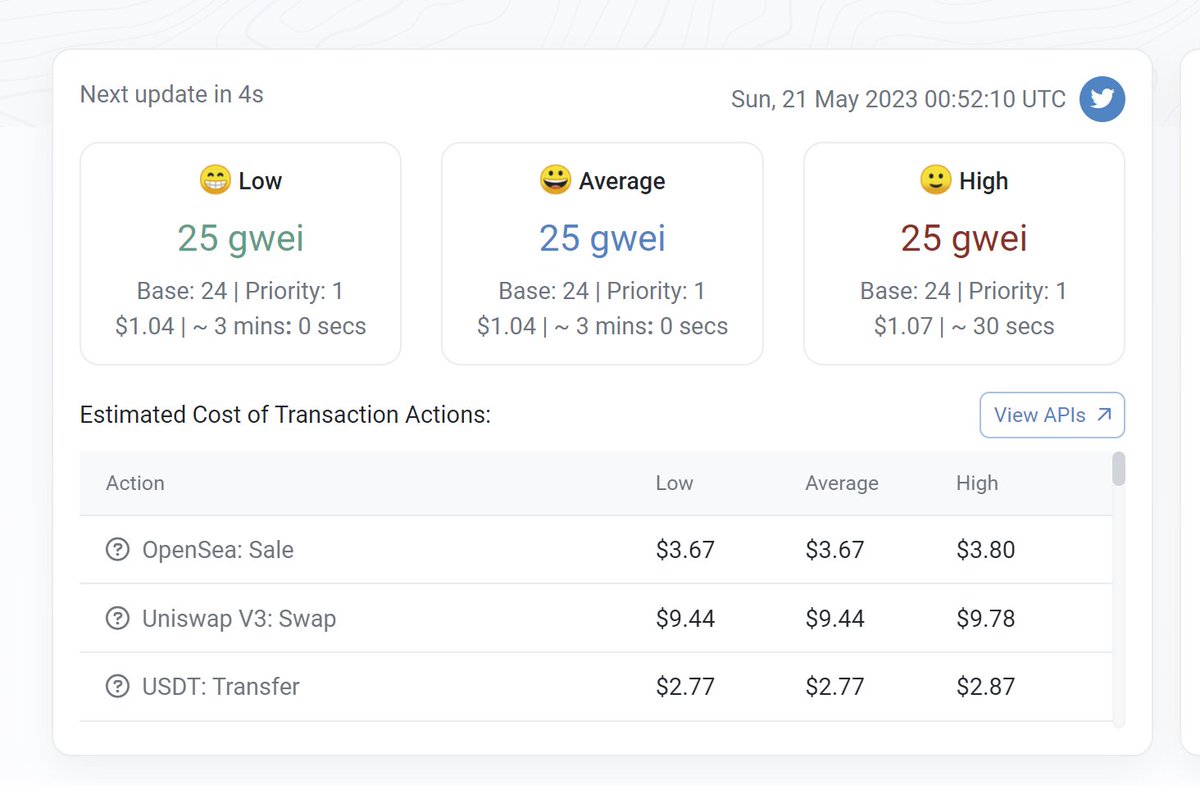Image resolution: width=1200 pixels, height=785 pixels.
Task: Open help tooltip for Uniswap V3: Swap
Action: 117,618
